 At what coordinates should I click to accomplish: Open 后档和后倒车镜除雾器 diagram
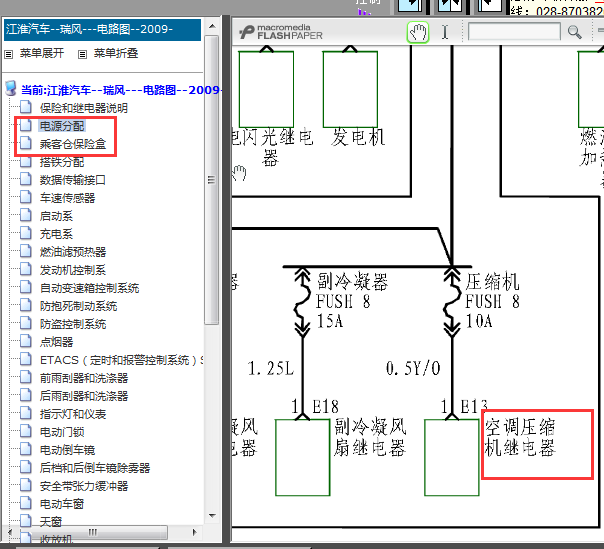(x=95, y=468)
